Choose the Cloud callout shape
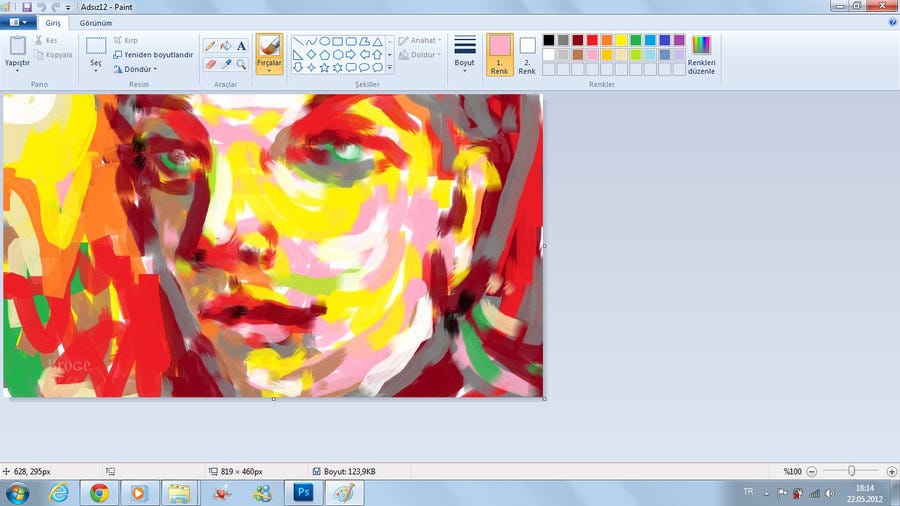 click(x=377, y=67)
